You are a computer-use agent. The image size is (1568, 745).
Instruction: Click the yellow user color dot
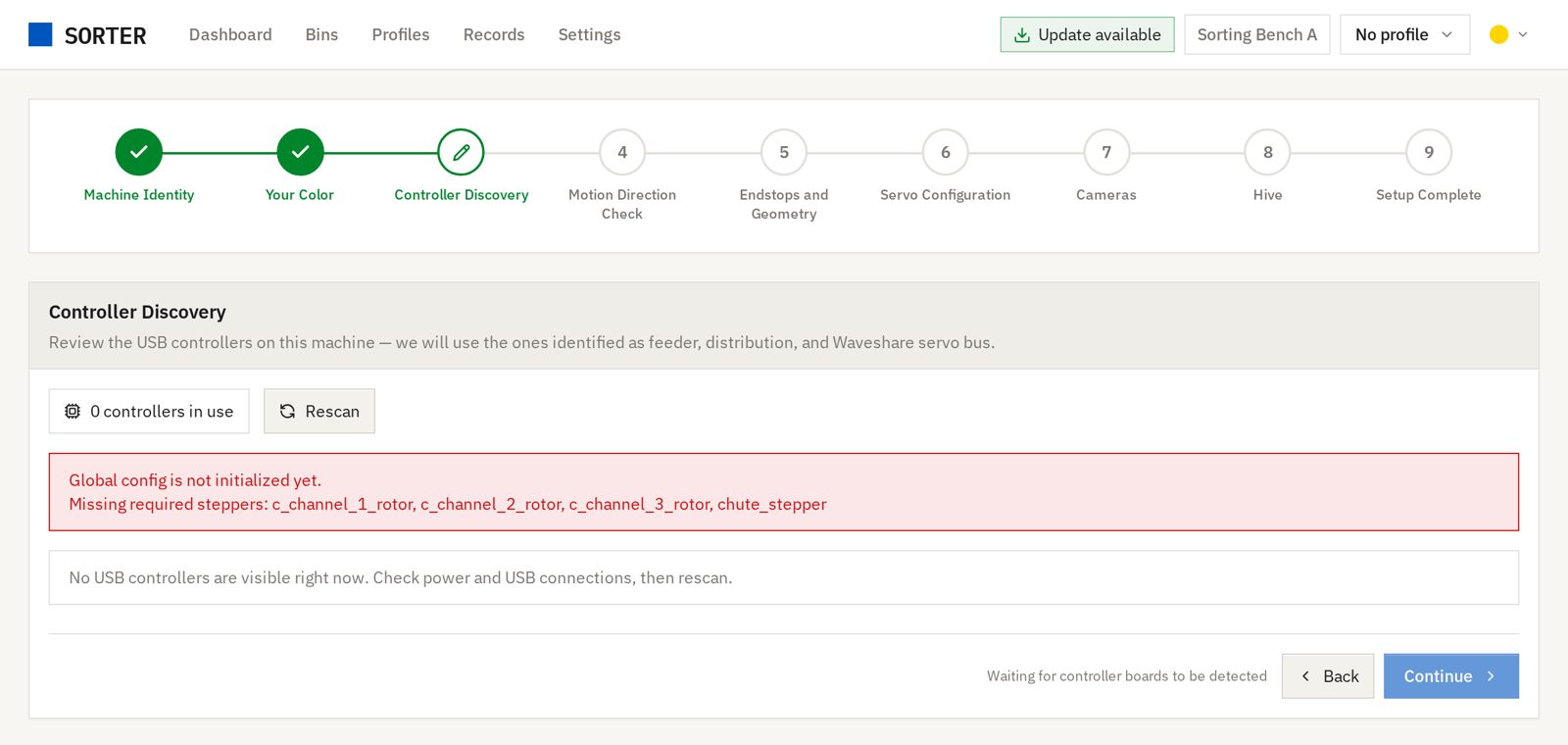(1498, 34)
